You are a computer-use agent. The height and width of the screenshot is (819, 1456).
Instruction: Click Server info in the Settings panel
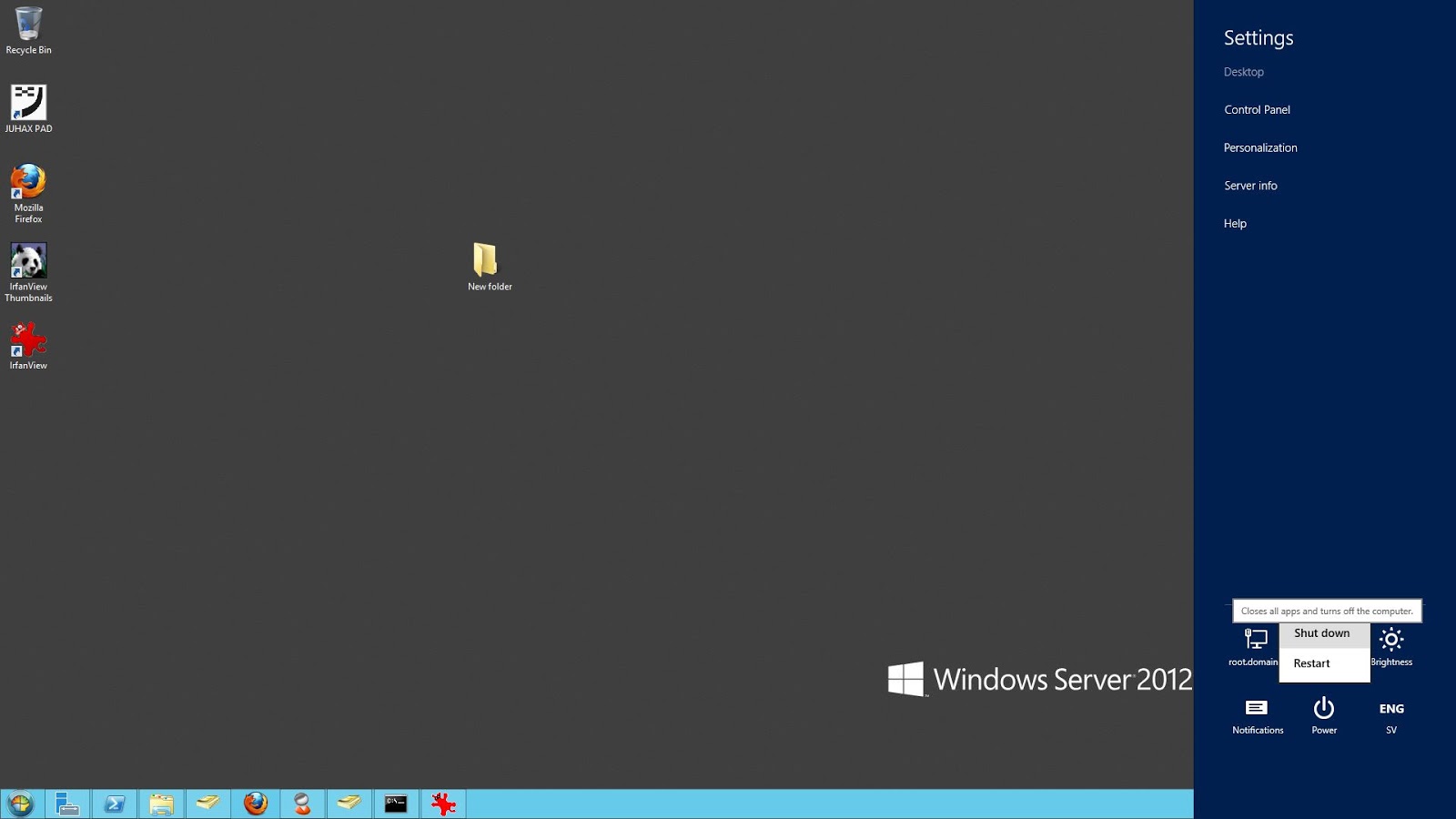point(1250,186)
